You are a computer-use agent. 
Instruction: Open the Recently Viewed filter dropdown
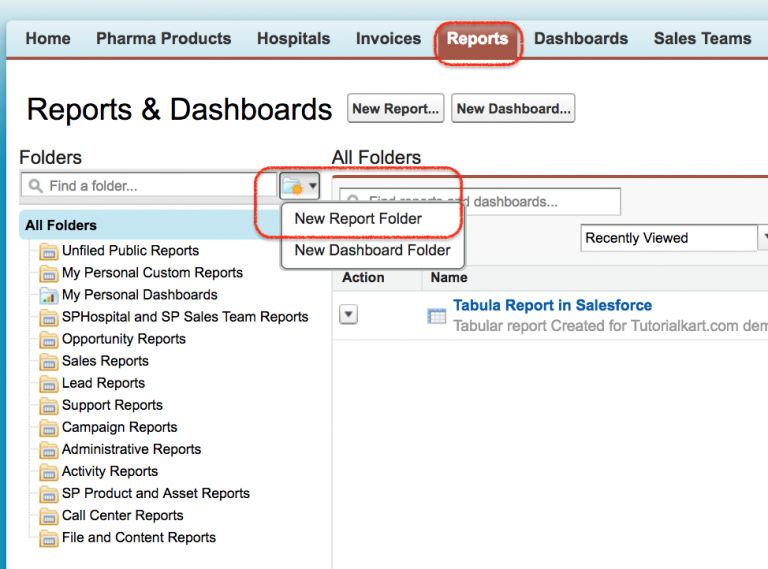pyautogui.click(x=674, y=238)
